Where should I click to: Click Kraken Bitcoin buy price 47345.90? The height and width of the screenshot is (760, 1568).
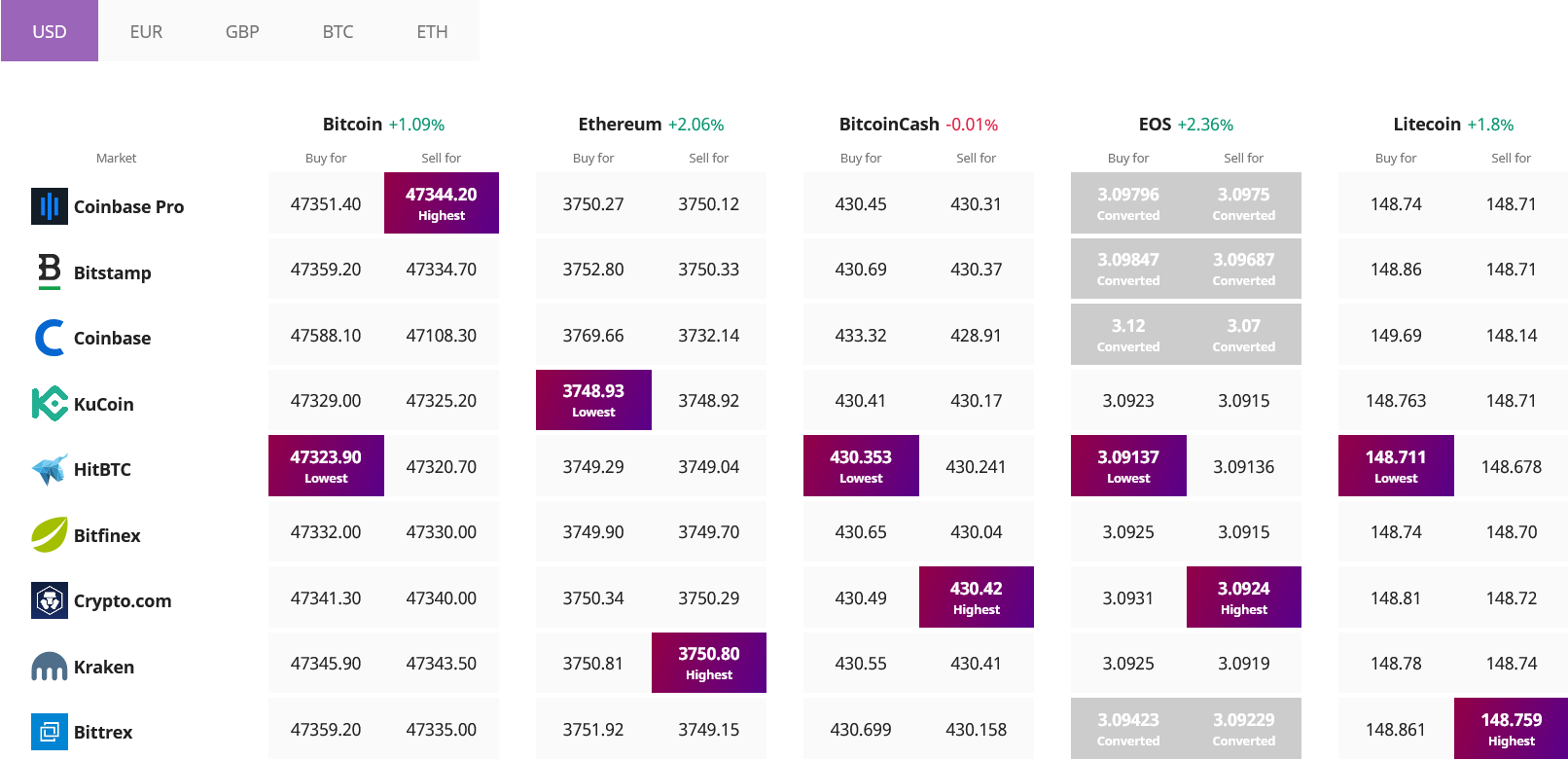(326, 664)
